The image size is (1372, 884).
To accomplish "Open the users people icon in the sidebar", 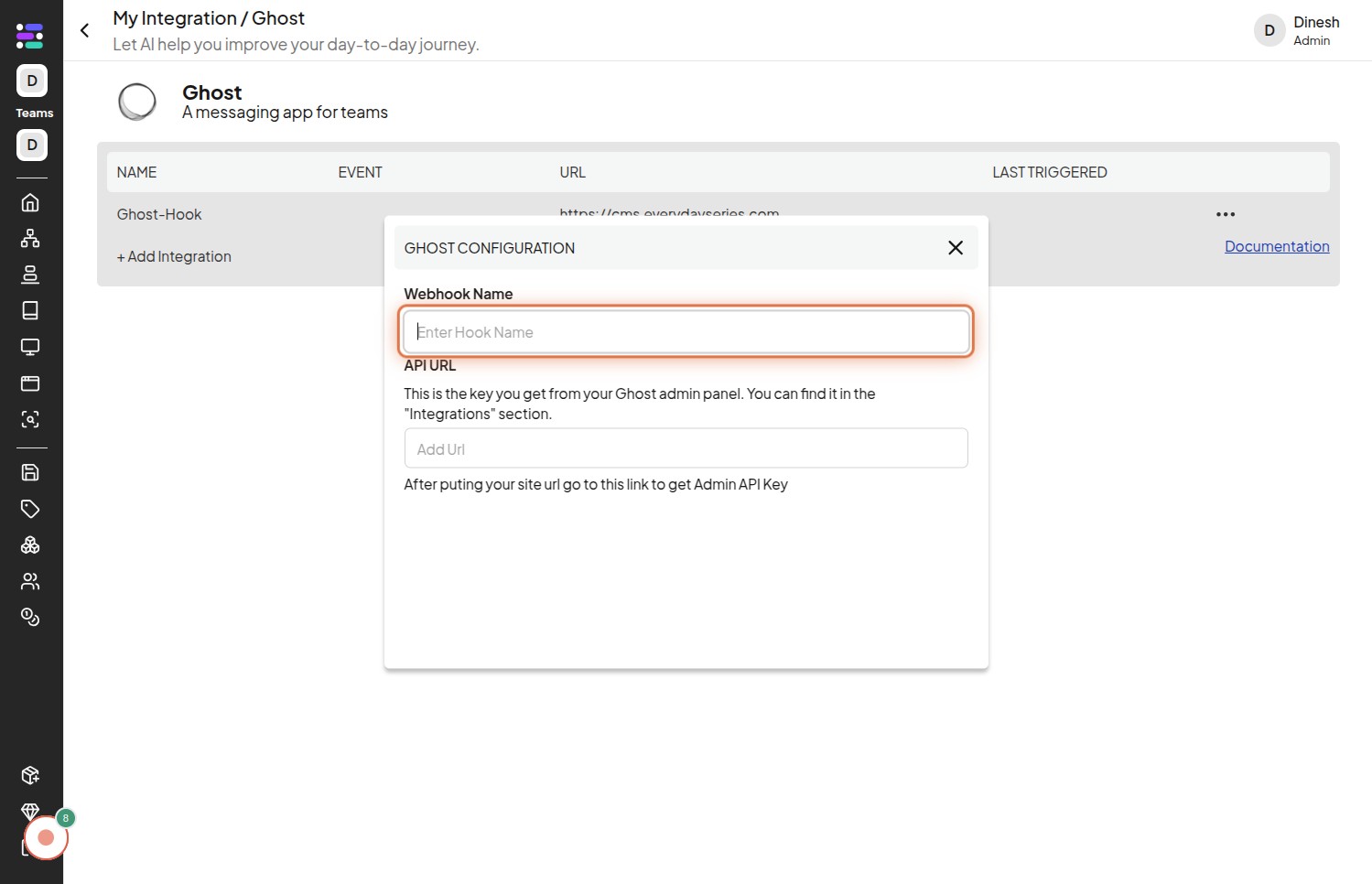I will (x=30, y=581).
